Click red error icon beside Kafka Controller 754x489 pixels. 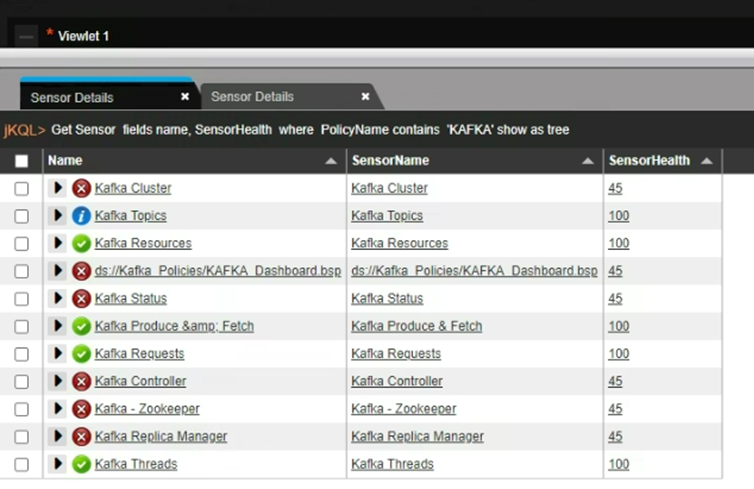point(81,381)
